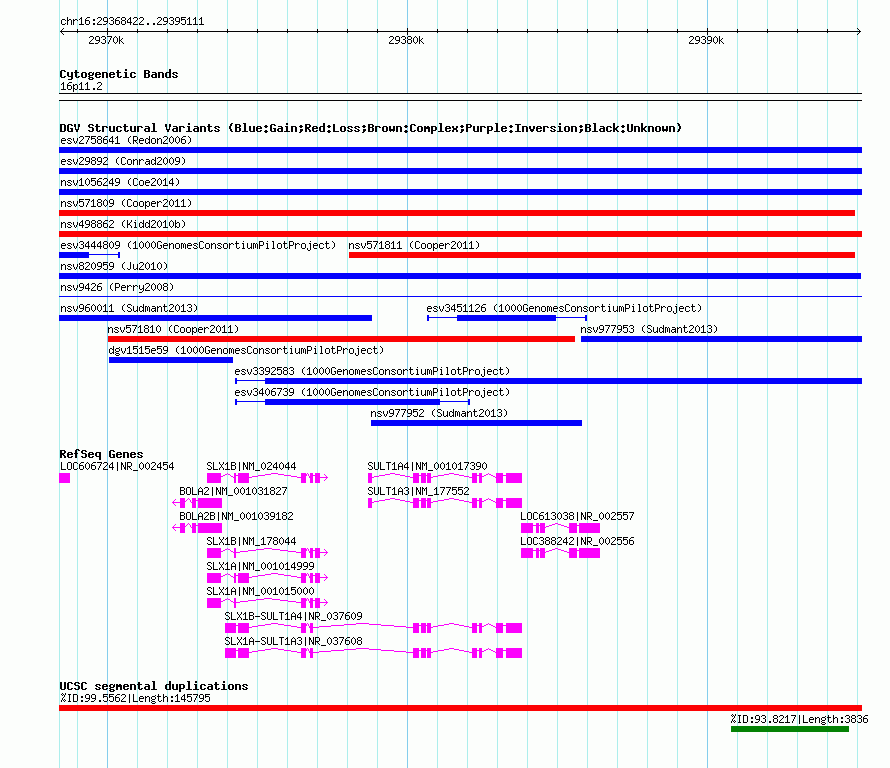Select the nsv571810 (Cooper2011) red bar
The image size is (890, 768).
tap(341, 339)
